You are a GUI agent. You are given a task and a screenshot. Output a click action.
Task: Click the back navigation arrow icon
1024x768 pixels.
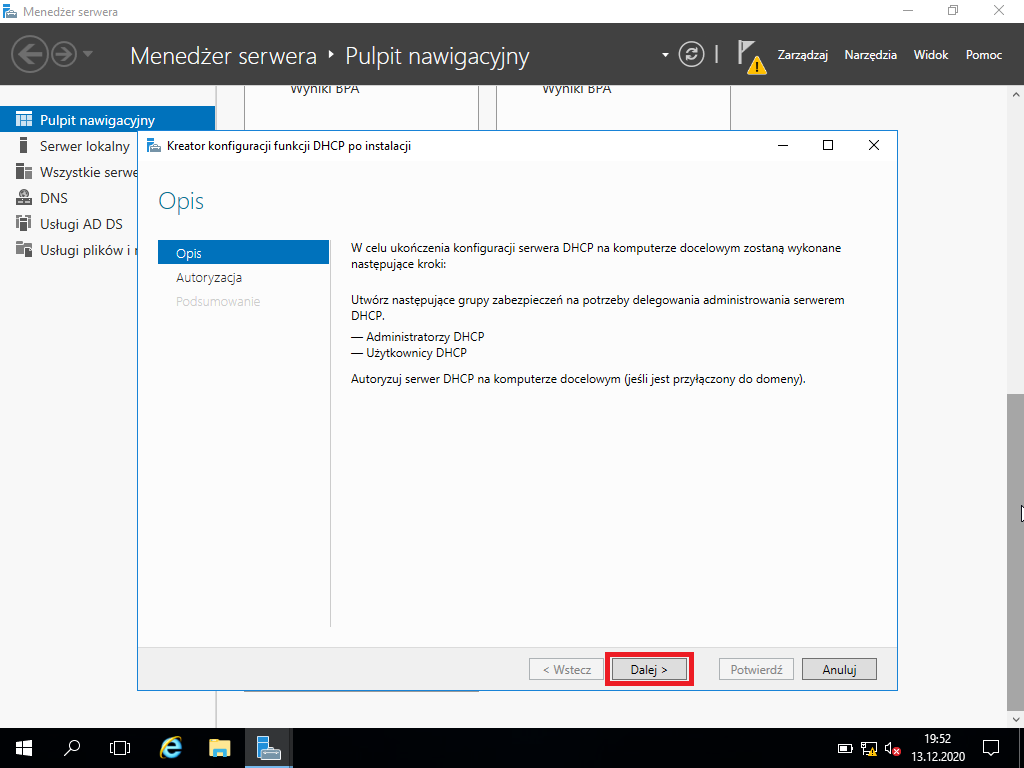tap(29, 54)
